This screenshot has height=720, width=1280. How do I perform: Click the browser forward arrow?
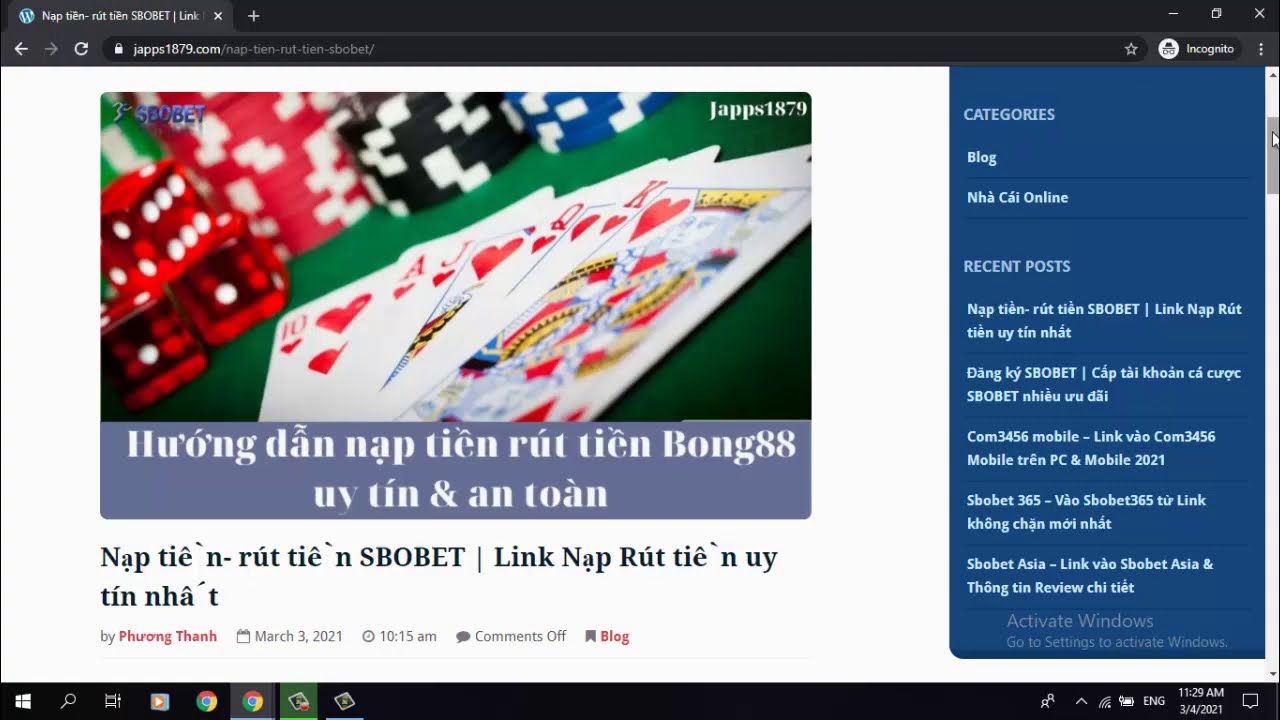point(51,48)
